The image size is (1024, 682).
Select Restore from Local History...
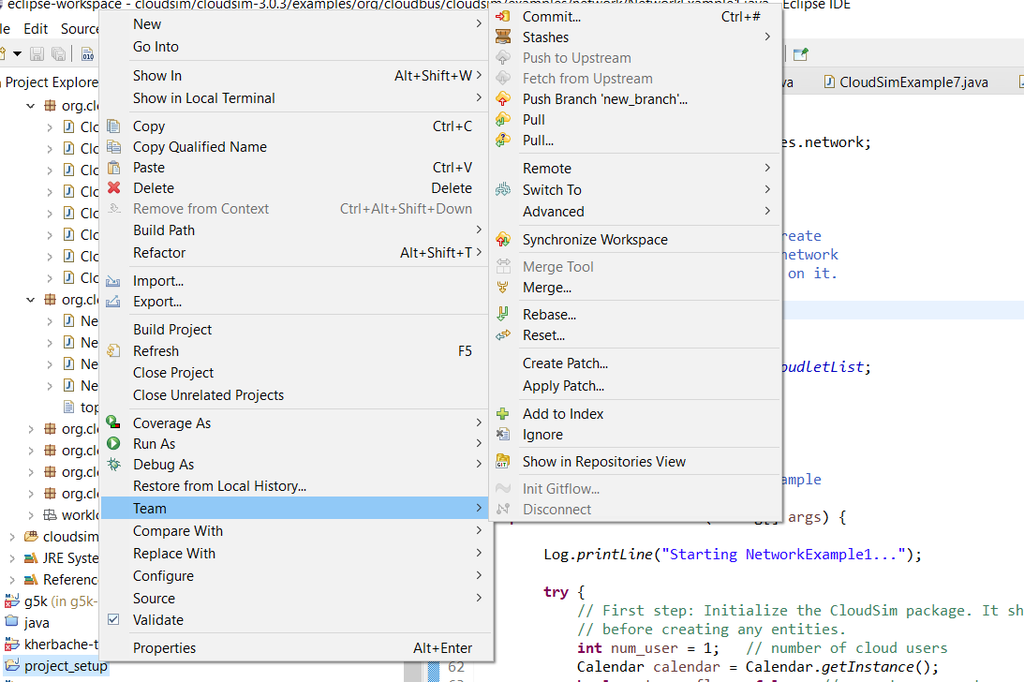[297, 485]
